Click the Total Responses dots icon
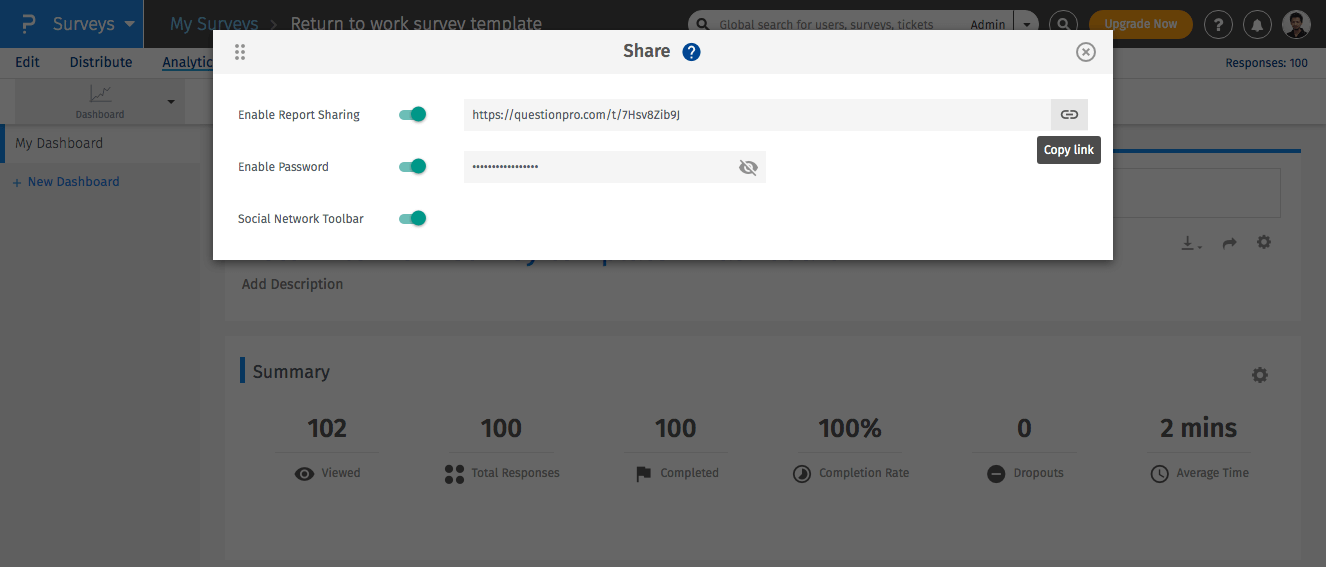 tap(454, 474)
